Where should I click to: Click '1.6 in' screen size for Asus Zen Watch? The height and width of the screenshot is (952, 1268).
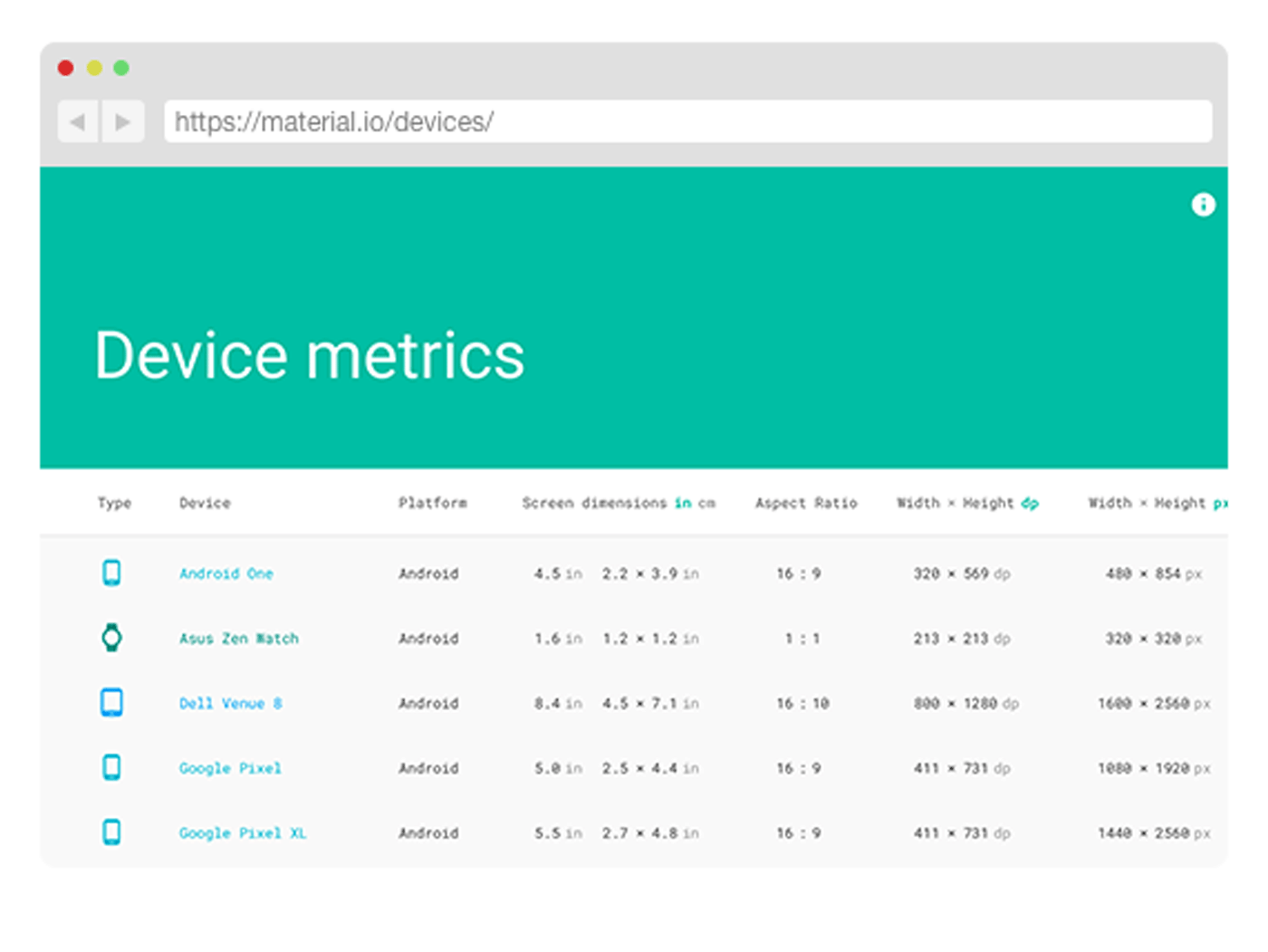(x=558, y=639)
